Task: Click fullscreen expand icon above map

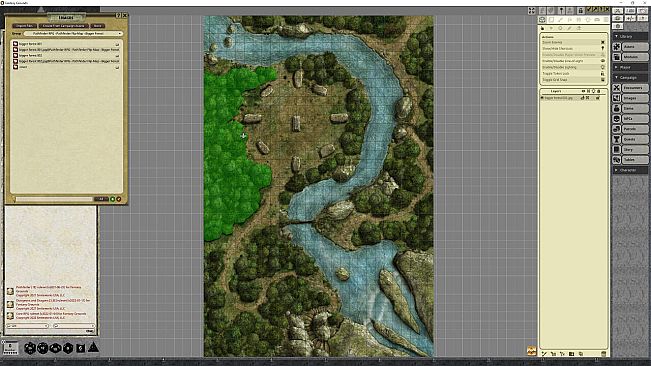Action: point(532,11)
